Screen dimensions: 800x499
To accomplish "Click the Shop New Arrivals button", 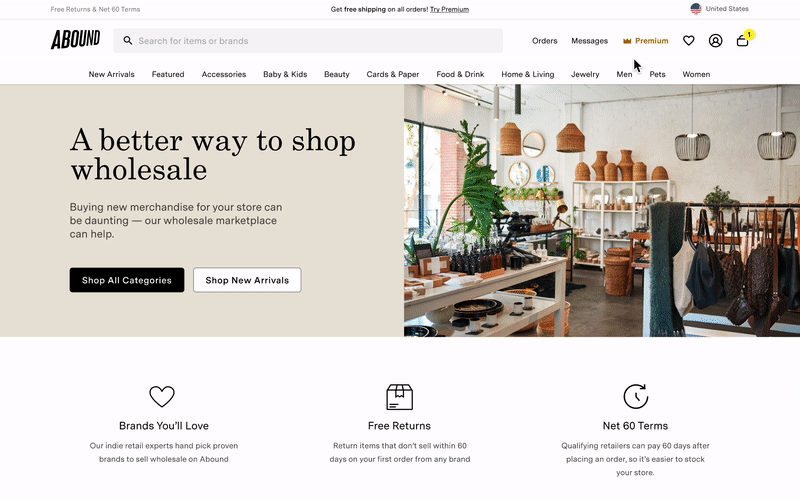I will point(247,280).
